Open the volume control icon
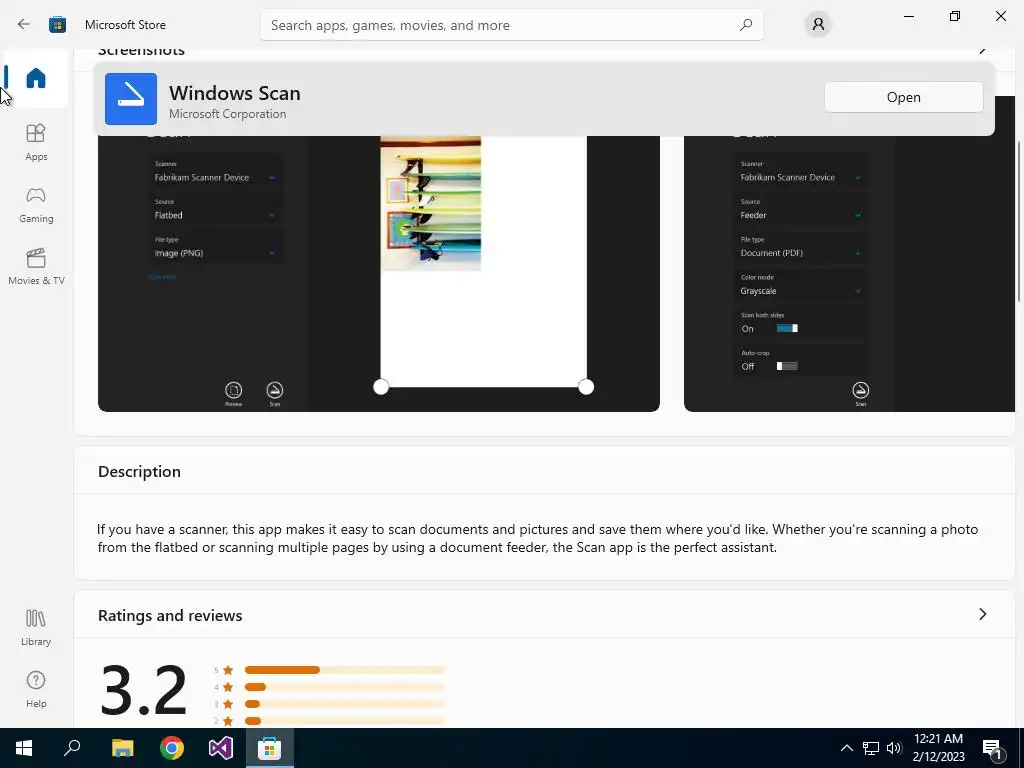 pos(894,748)
